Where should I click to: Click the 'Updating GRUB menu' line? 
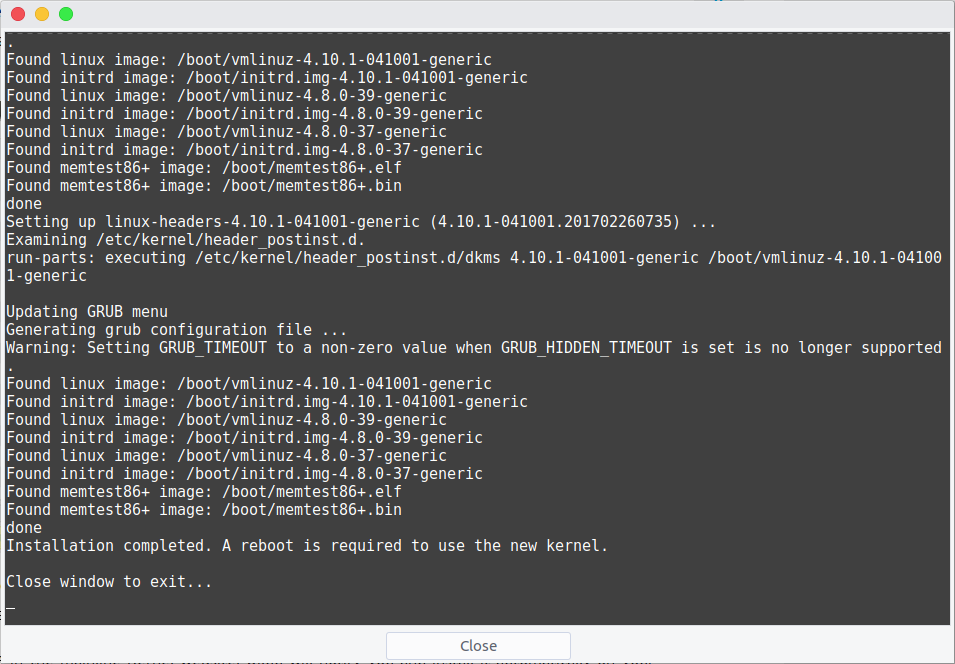point(86,312)
